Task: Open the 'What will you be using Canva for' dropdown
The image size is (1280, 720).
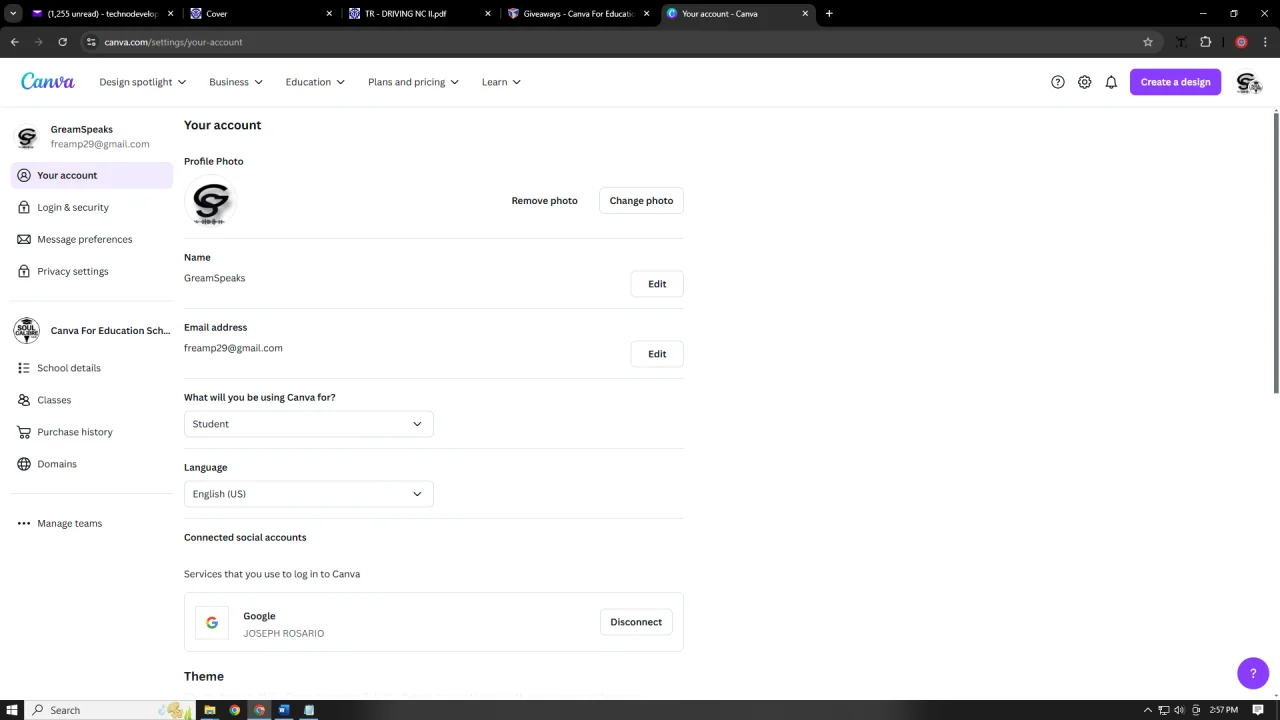Action: [x=308, y=424]
